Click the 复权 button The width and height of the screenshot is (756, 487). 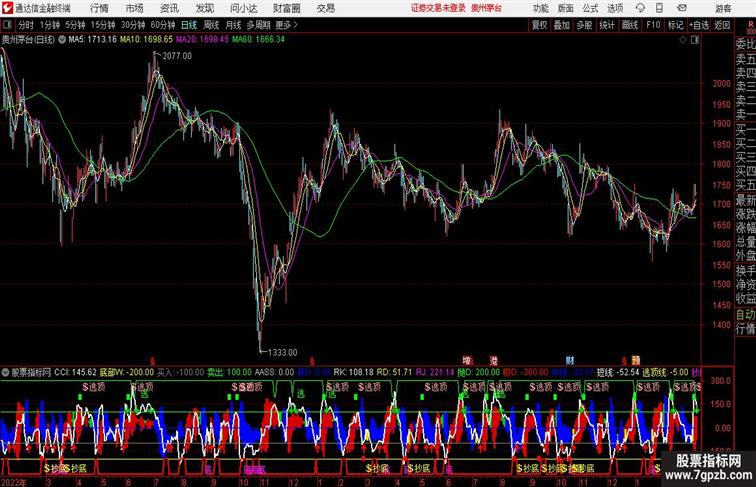click(x=539, y=25)
